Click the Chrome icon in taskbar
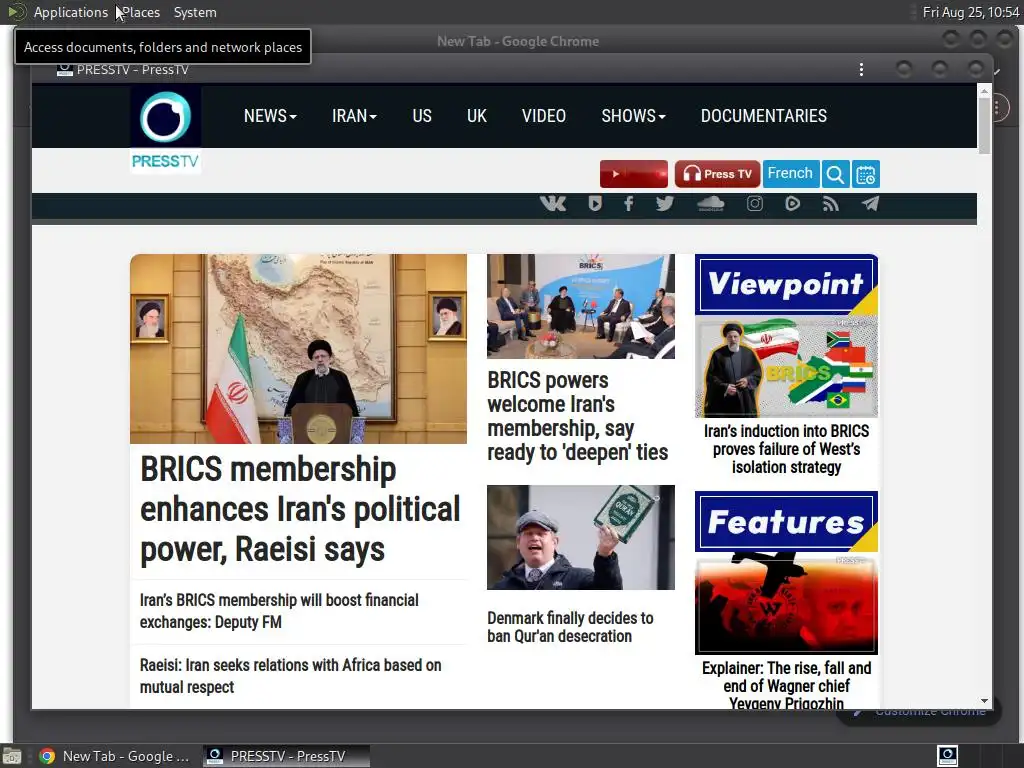1024x768 pixels. (47, 756)
